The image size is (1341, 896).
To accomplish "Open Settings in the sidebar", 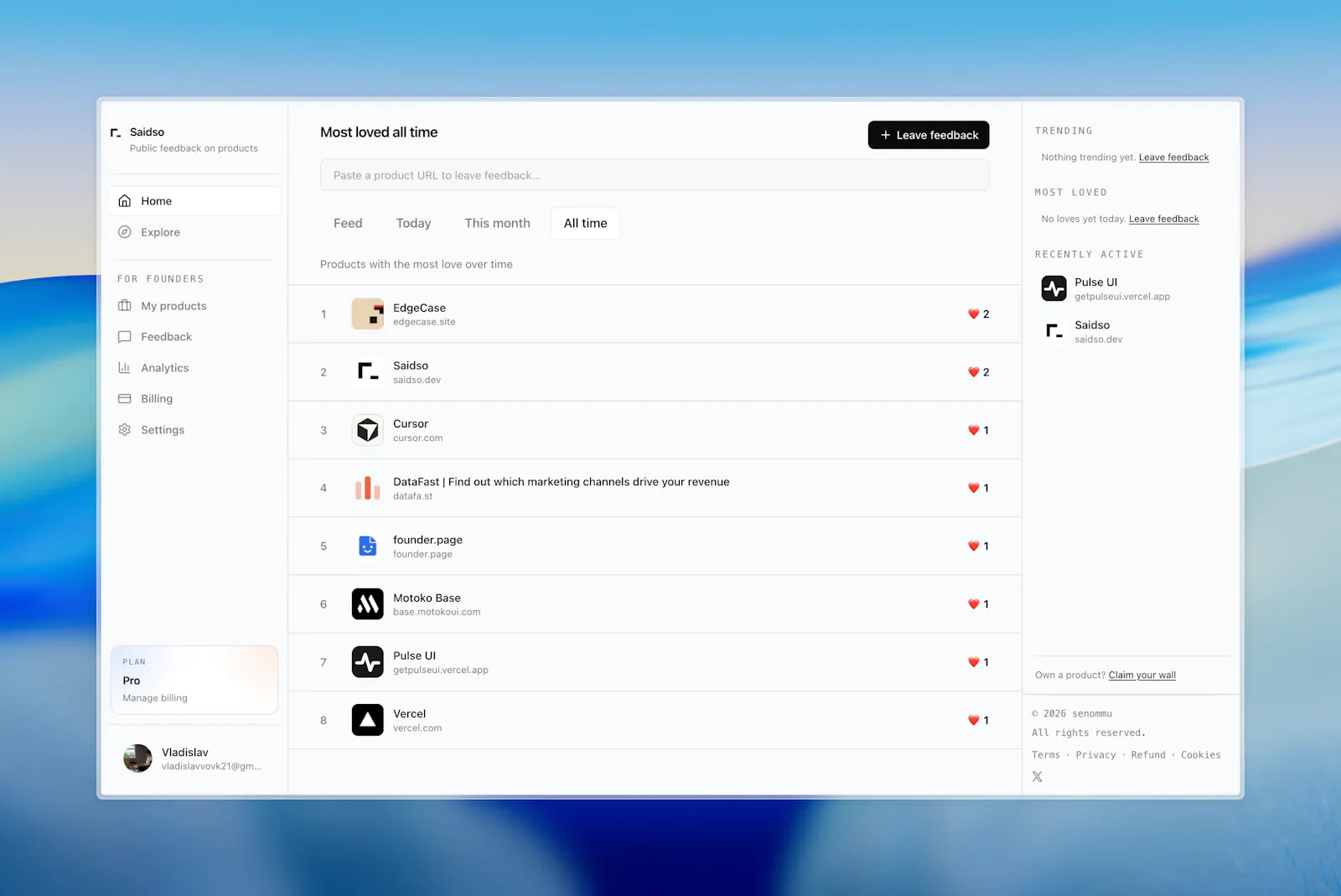I will [194, 430].
